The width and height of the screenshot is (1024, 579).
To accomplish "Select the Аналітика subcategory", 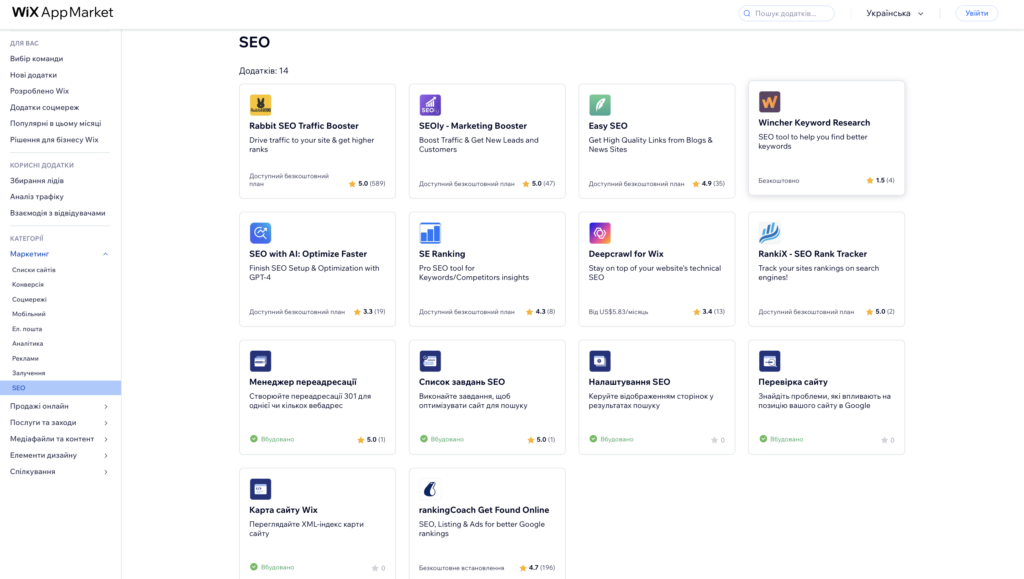I will [28, 343].
